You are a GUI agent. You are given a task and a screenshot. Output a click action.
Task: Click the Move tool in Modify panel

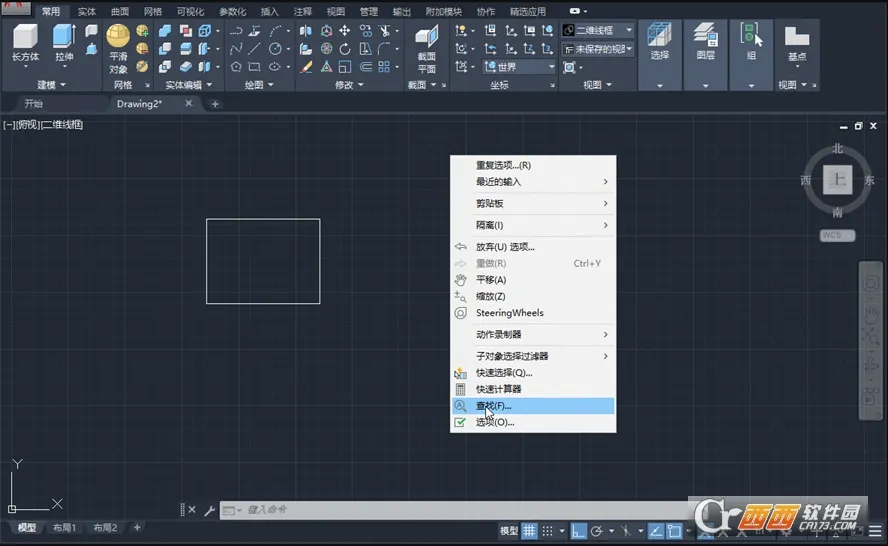coord(344,31)
